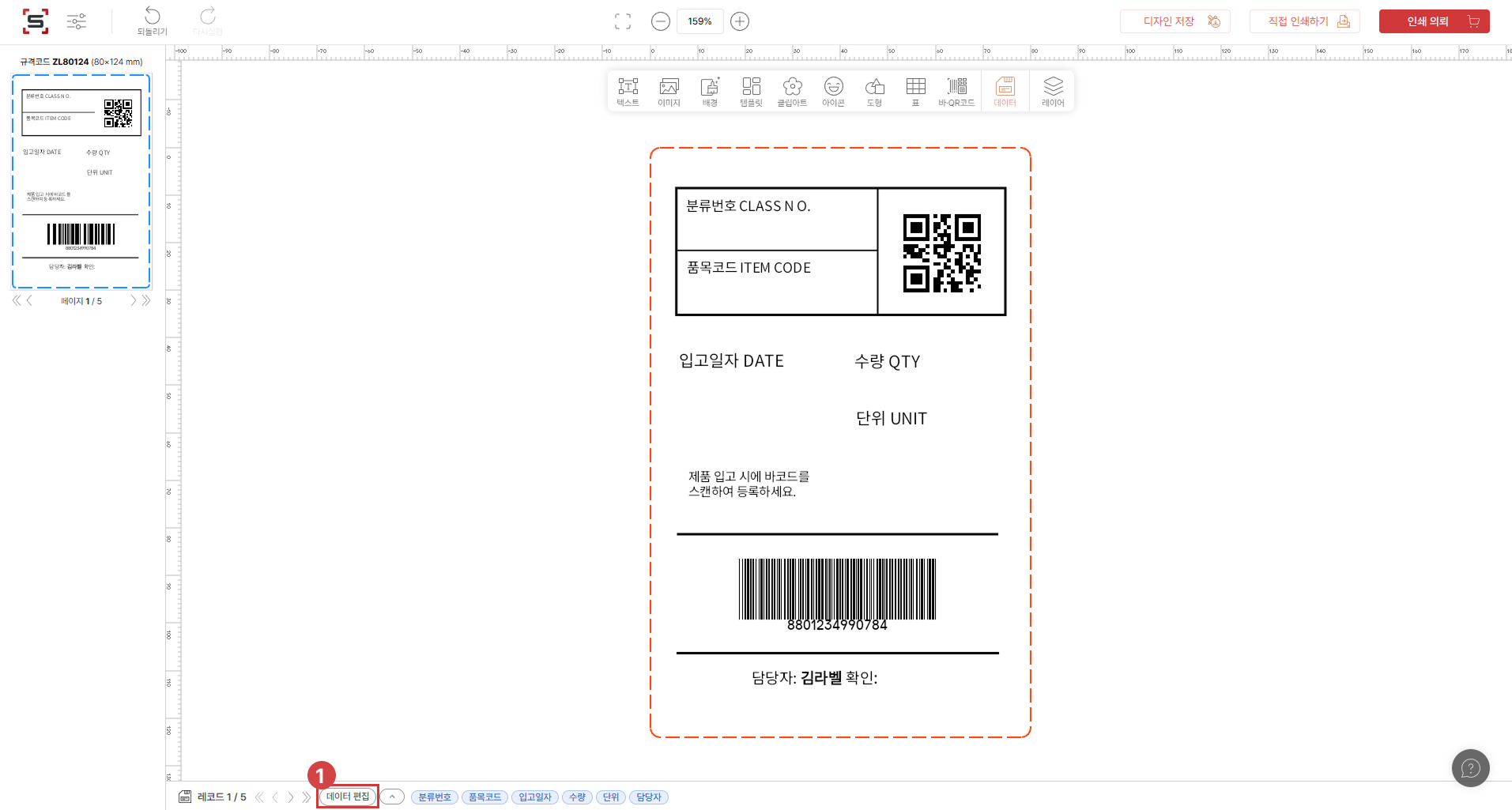Click the zoom out minus button
Viewport: 1512px width, 810px height.
coord(661,21)
